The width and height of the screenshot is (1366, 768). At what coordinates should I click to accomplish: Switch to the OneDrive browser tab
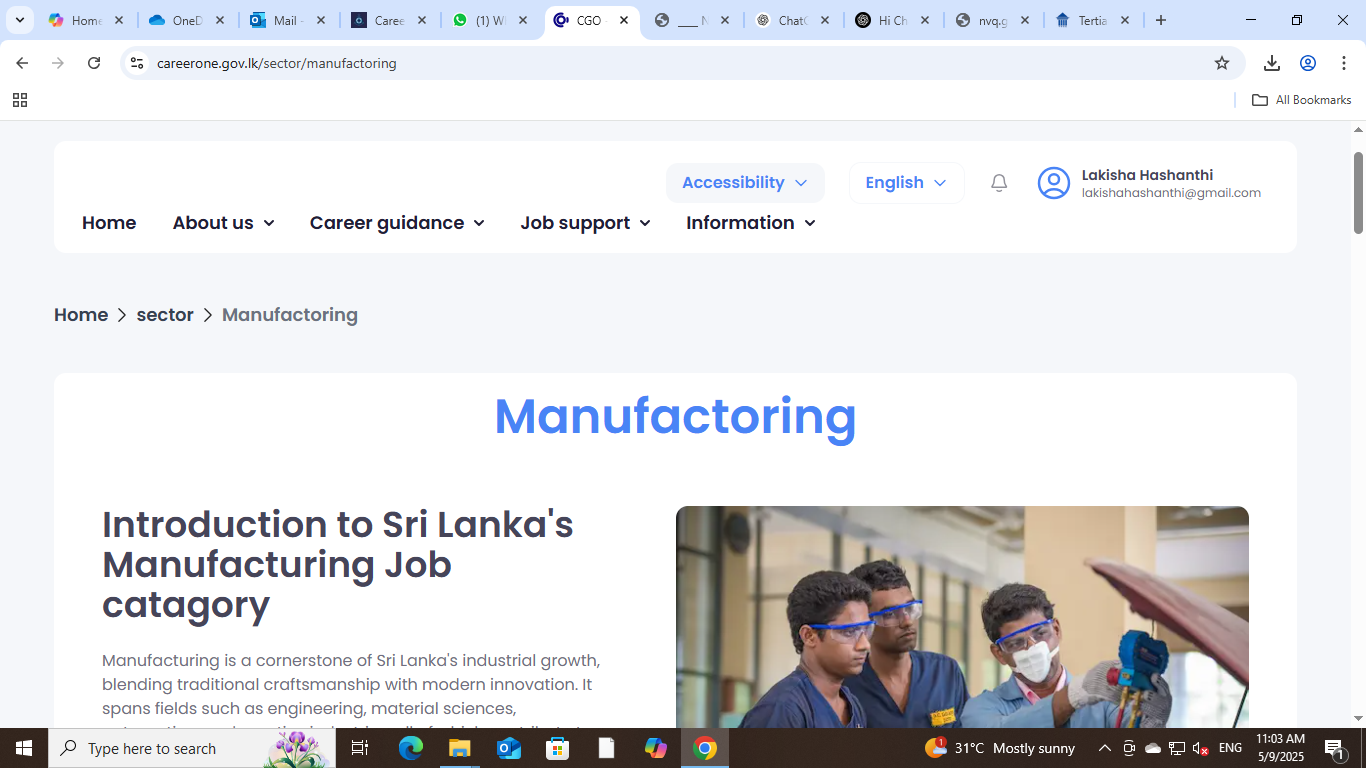point(187,20)
